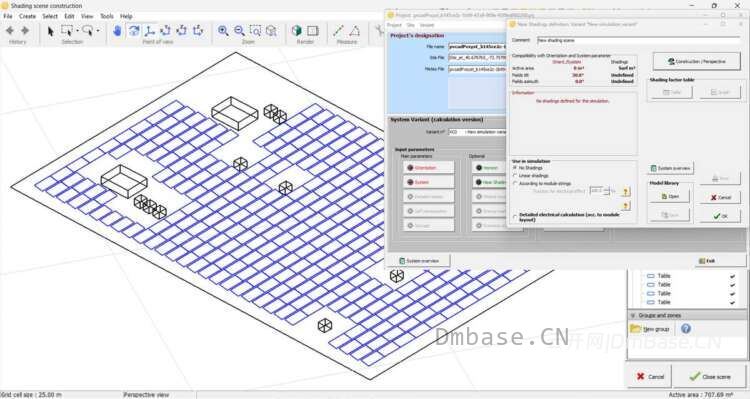750x399 pixels.
Task: Click Orientation button in input parameters
Action: pyautogui.click(x=428, y=168)
